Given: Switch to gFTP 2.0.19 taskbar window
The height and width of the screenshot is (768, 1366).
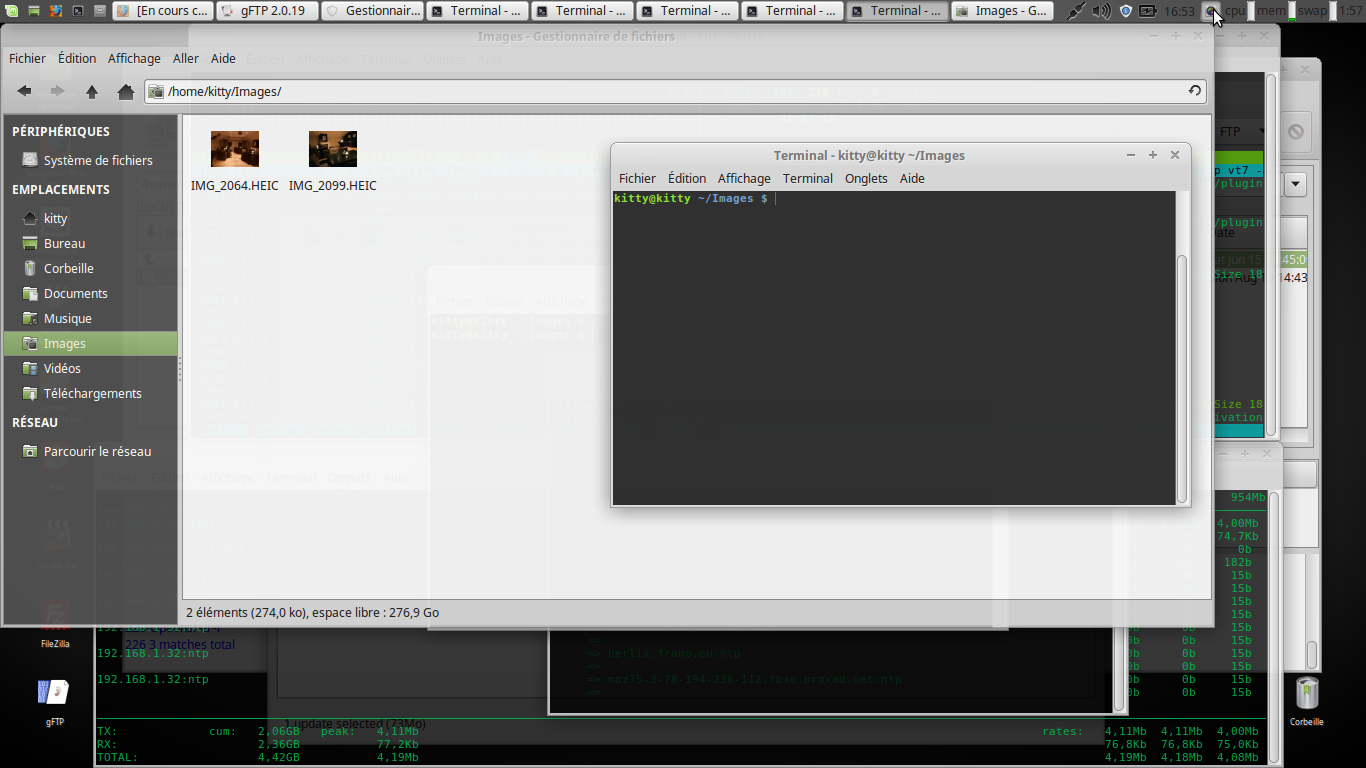Looking at the screenshot, I should tap(266, 11).
